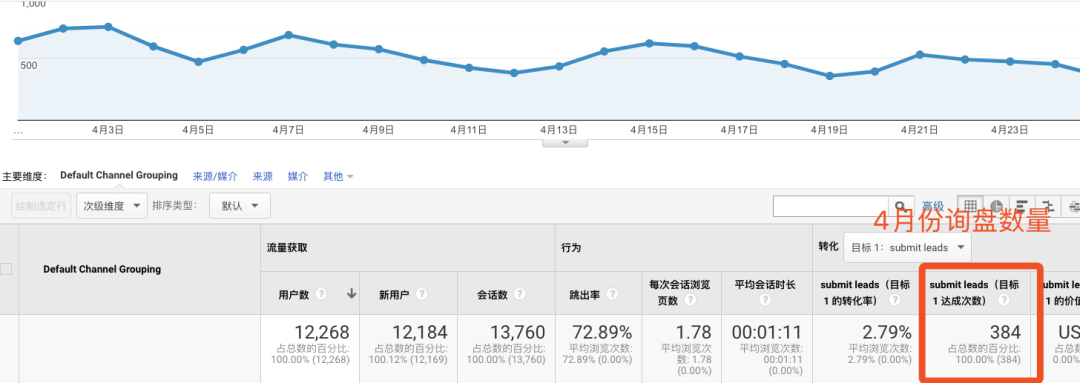Image resolution: width=1080 pixels, height=383 pixels.
Task: Switch to the pie chart percentage view
Action: click(996, 206)
